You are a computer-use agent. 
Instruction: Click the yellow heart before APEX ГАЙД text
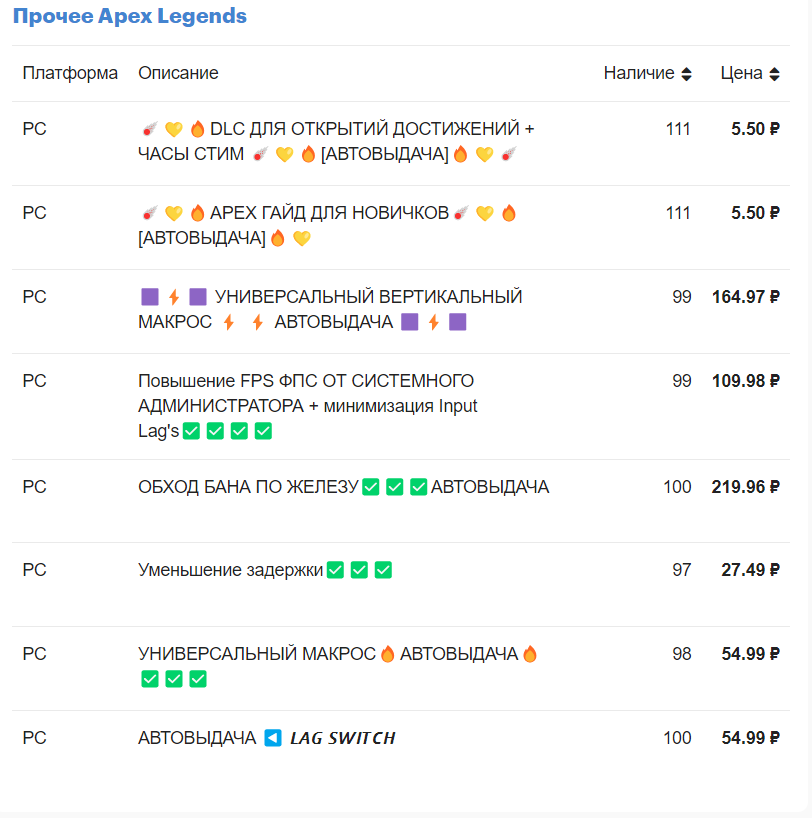174,213
